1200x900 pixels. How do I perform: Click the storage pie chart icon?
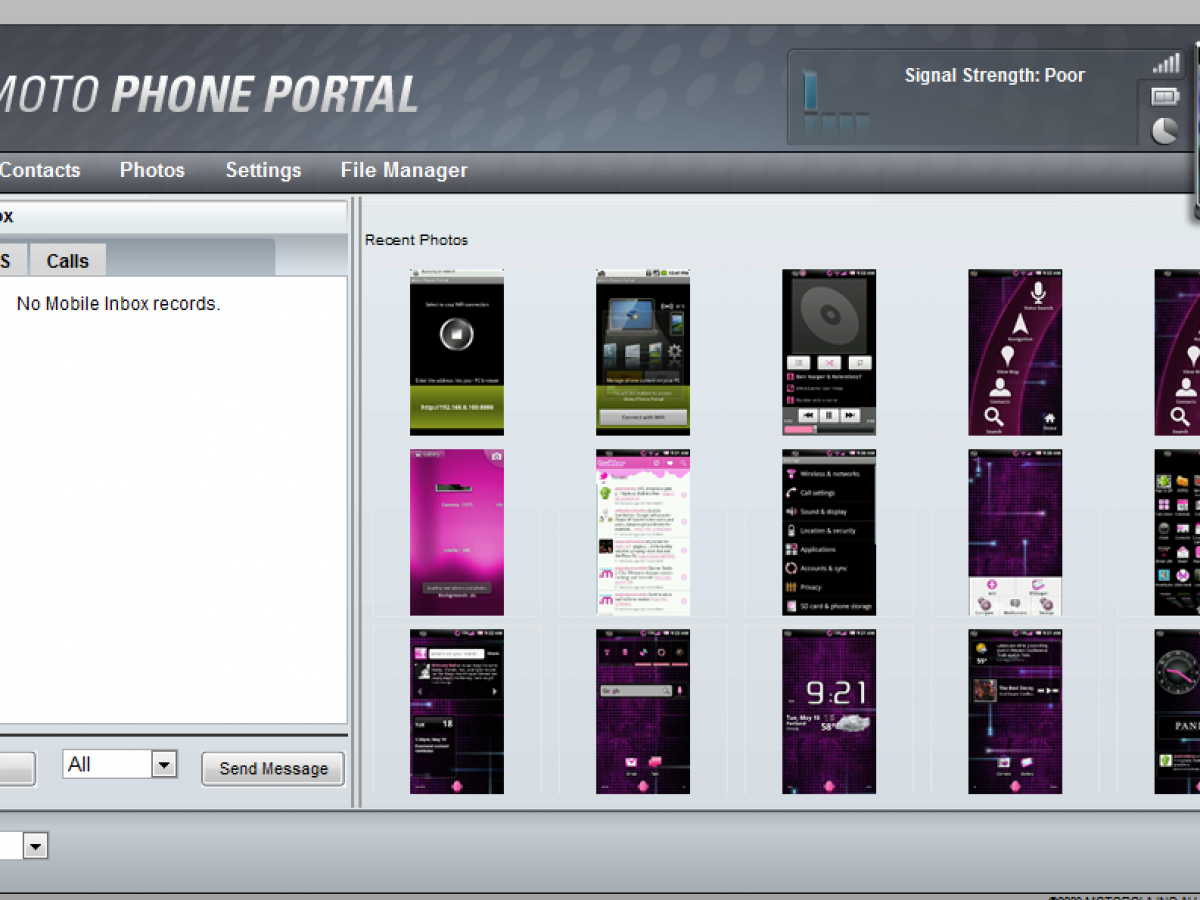[1165, 130]
